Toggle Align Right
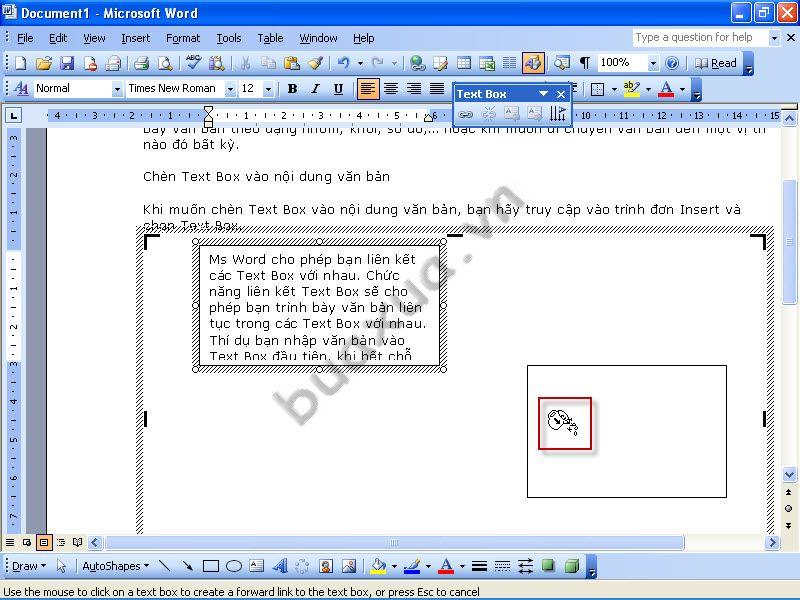The height and width of the screenshot is (600, 800). point(414,89)
